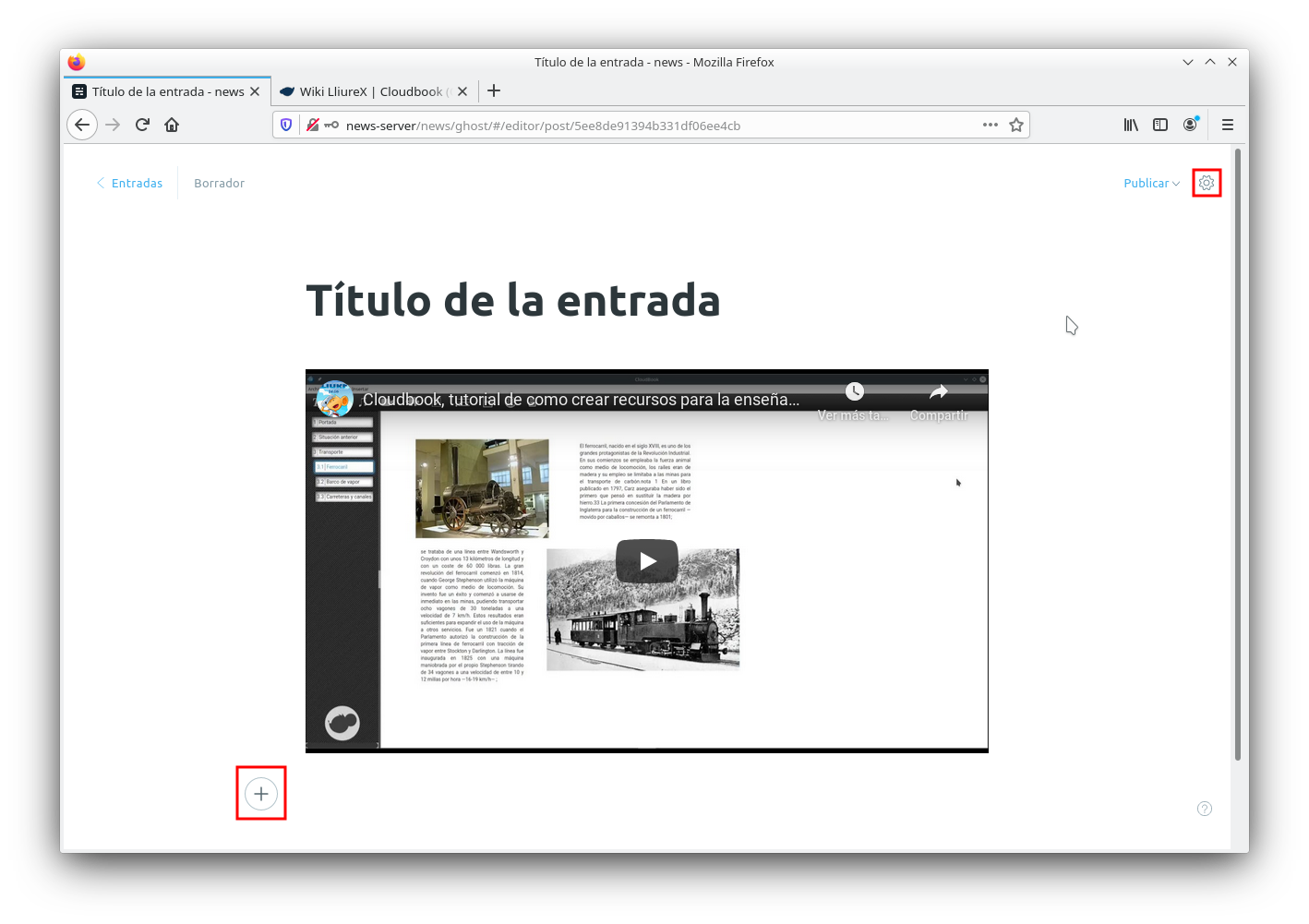
Task: Click the plus add-card button
Action: tap(261, 793)
